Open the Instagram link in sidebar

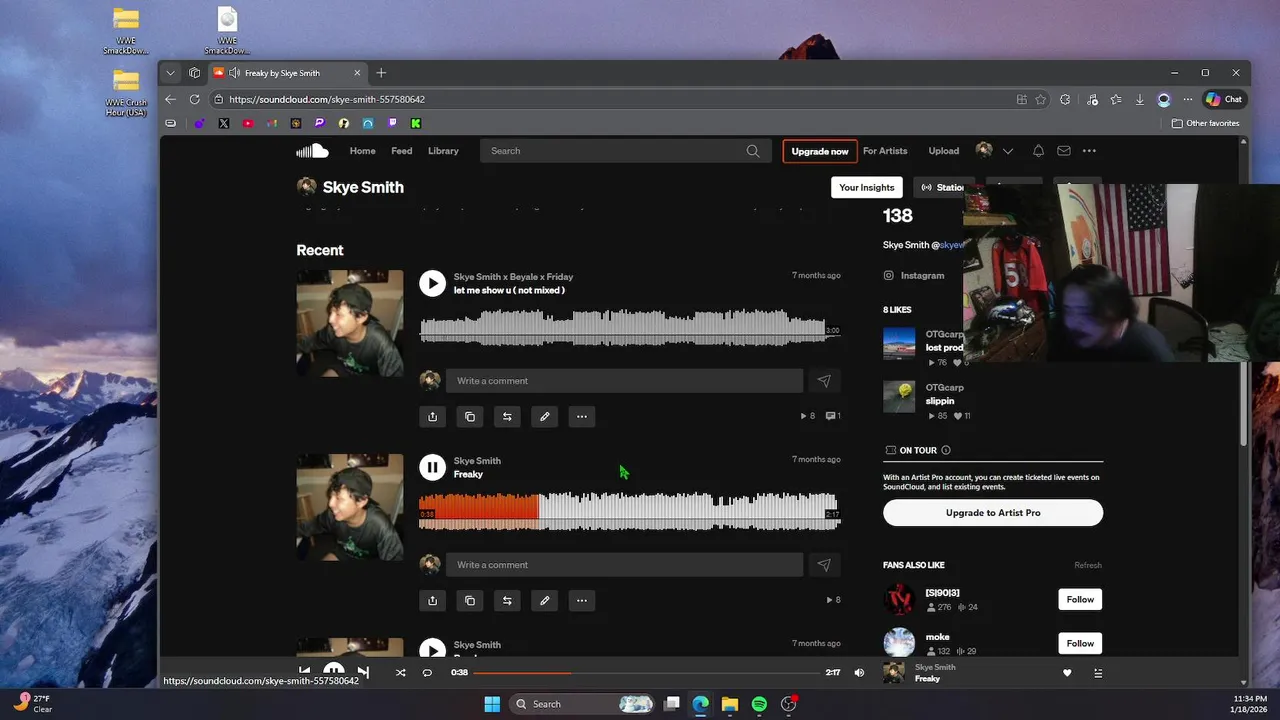(x=922, y=275)
